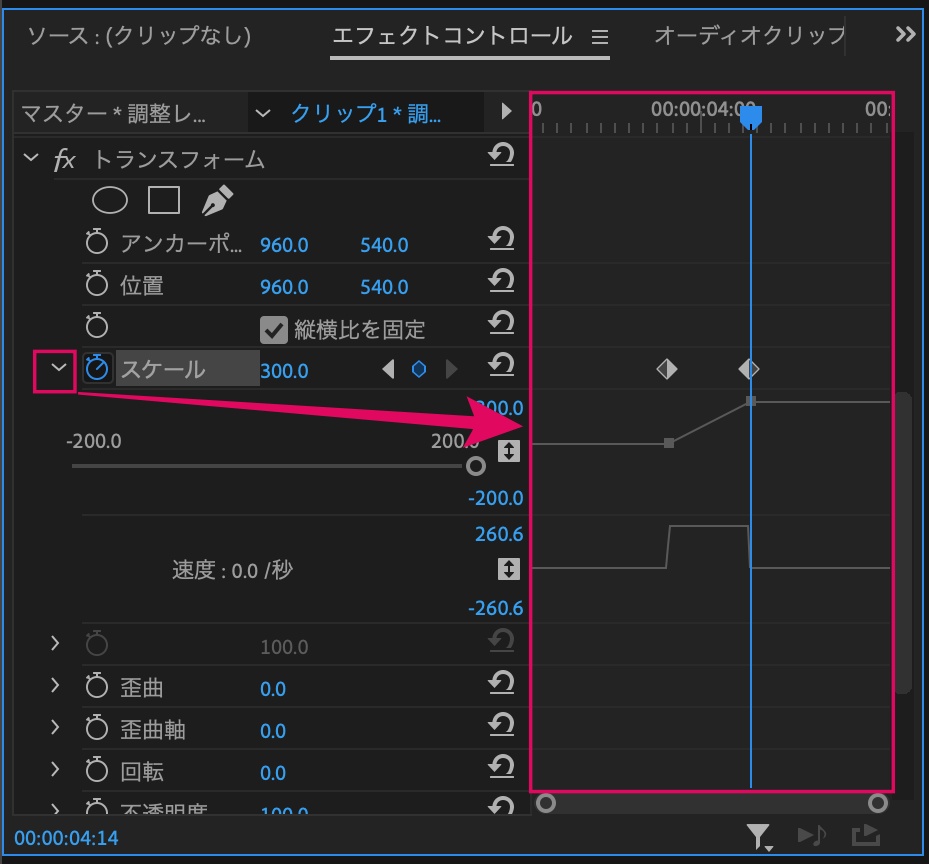The width and height of the screenshot is (929, 864).
Task: Reset the アンカーポイント parameter
Action: [501, 239]
